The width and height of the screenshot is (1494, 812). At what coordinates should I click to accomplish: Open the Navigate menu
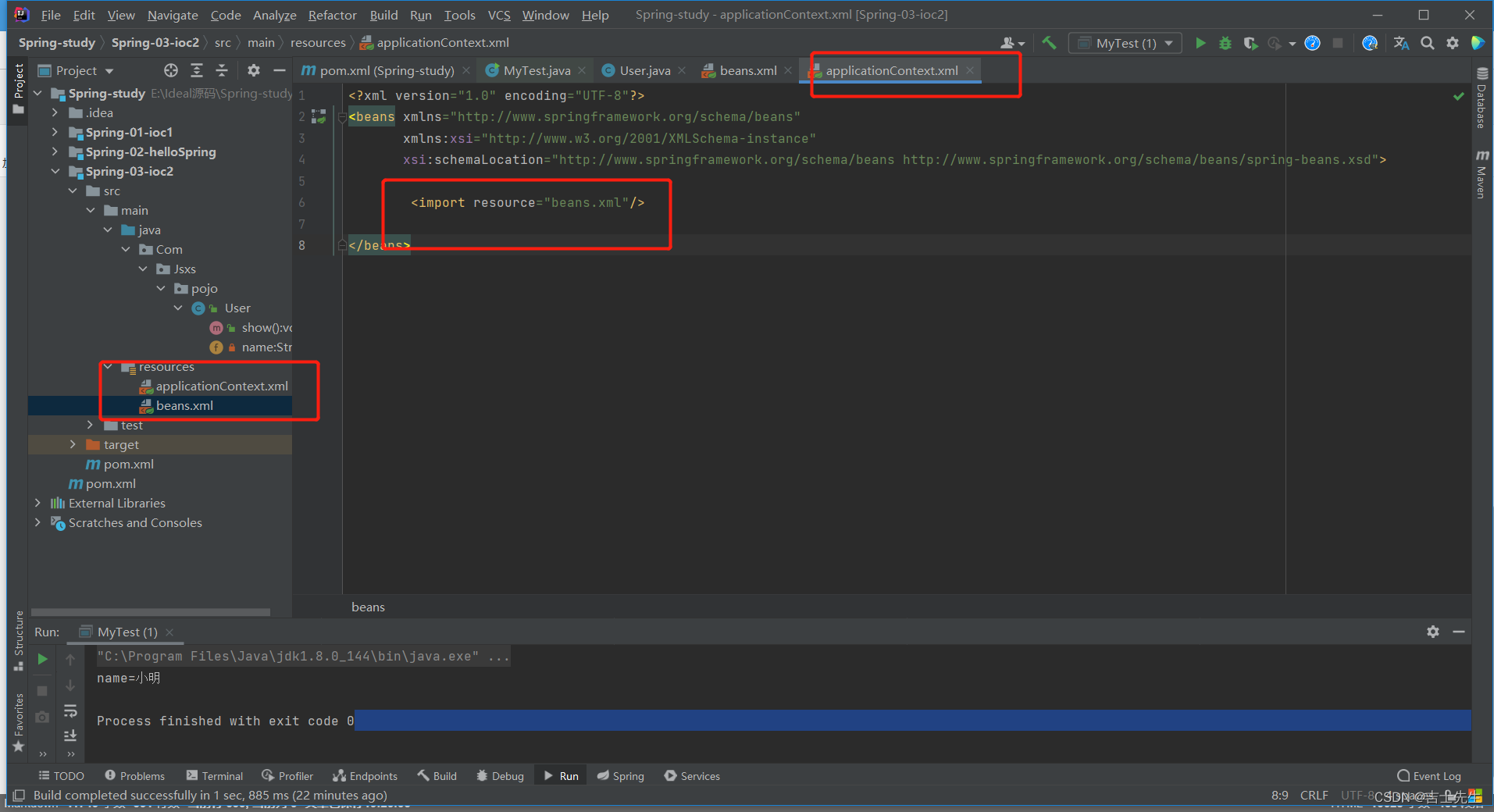tap(173, 15)
